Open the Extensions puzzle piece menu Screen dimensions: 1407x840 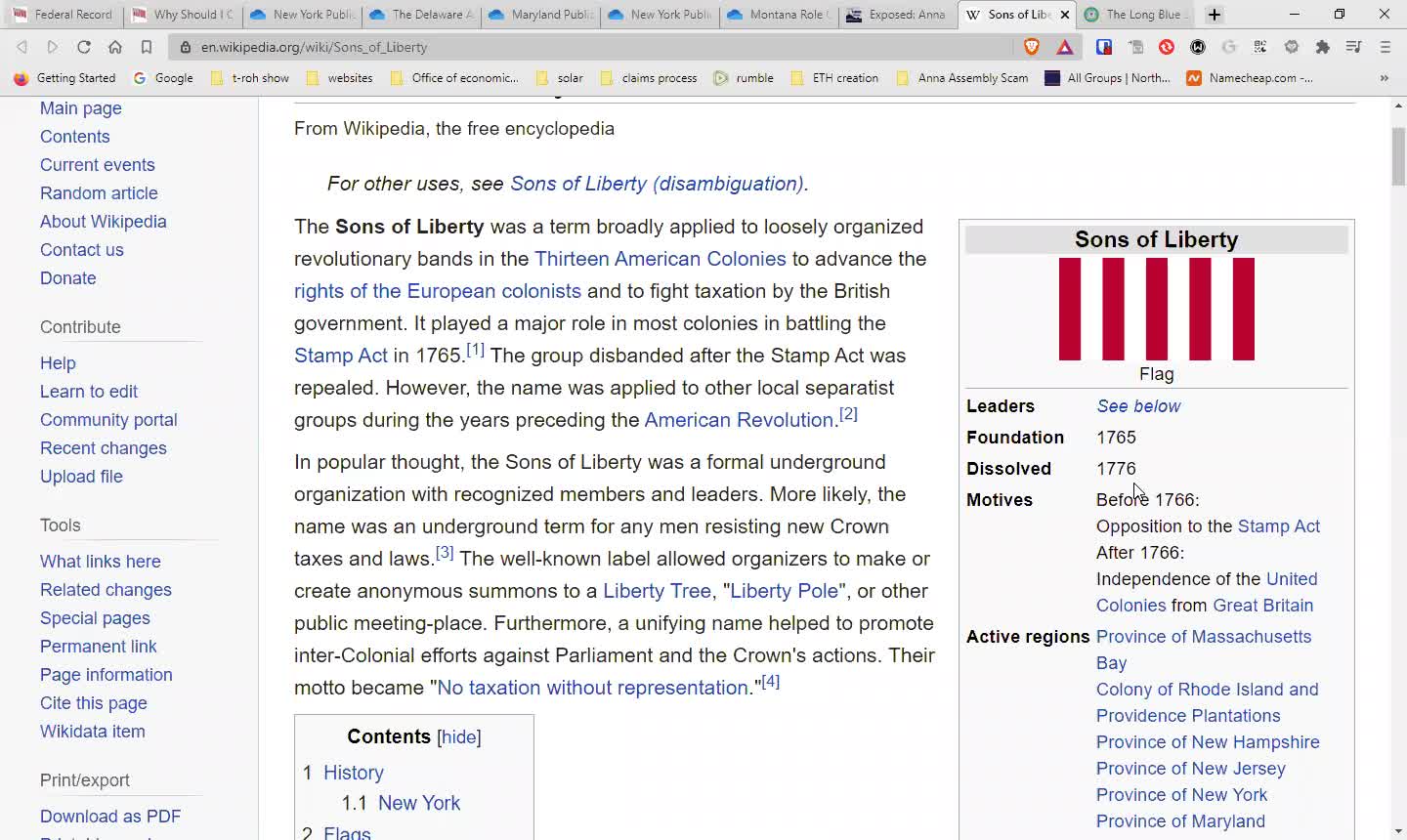(x=1323, y=47)
